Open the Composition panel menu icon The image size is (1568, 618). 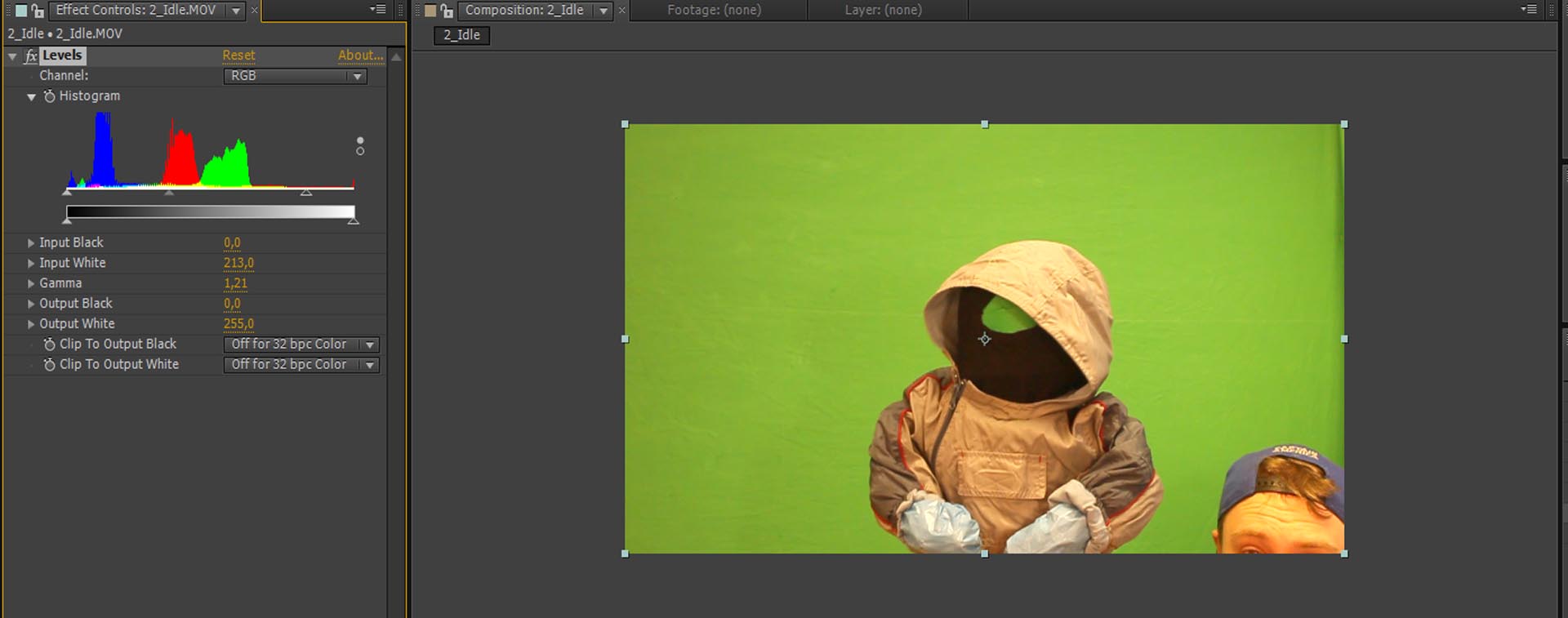1529,10
